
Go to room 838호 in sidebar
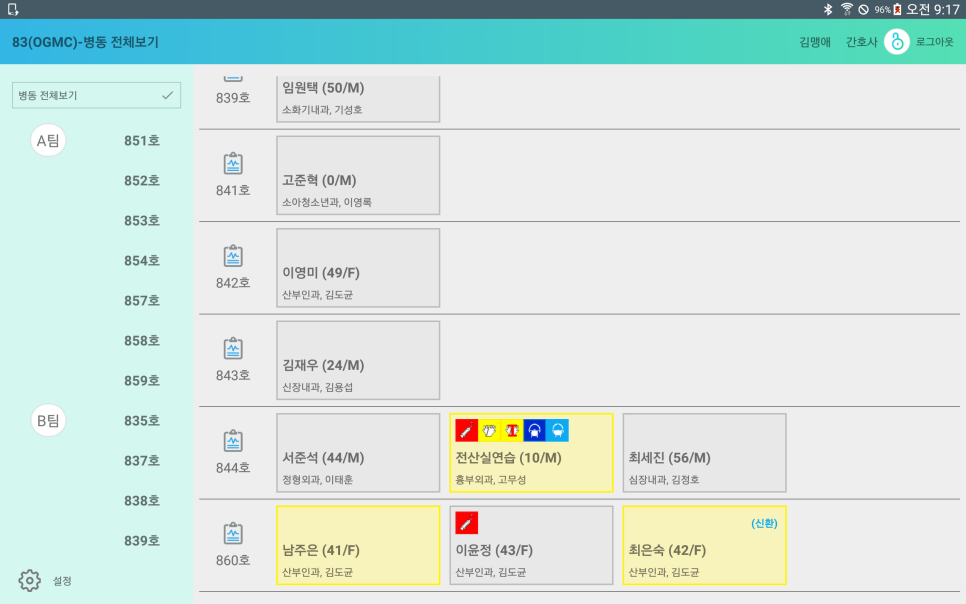142,500
